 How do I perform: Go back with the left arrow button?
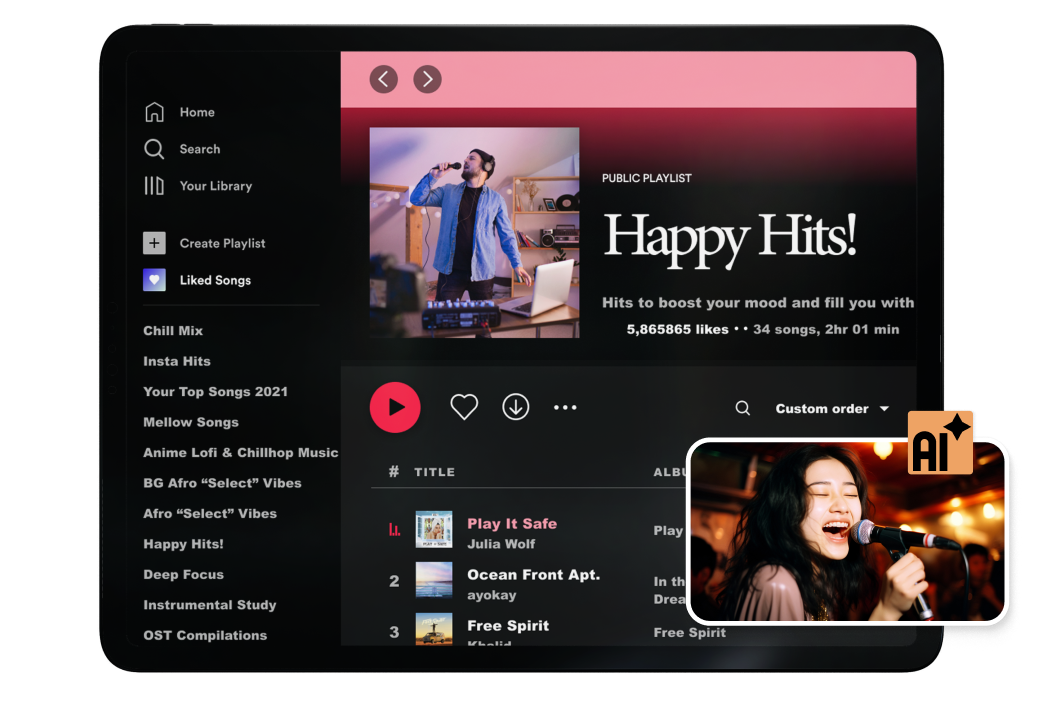point(384,79)
